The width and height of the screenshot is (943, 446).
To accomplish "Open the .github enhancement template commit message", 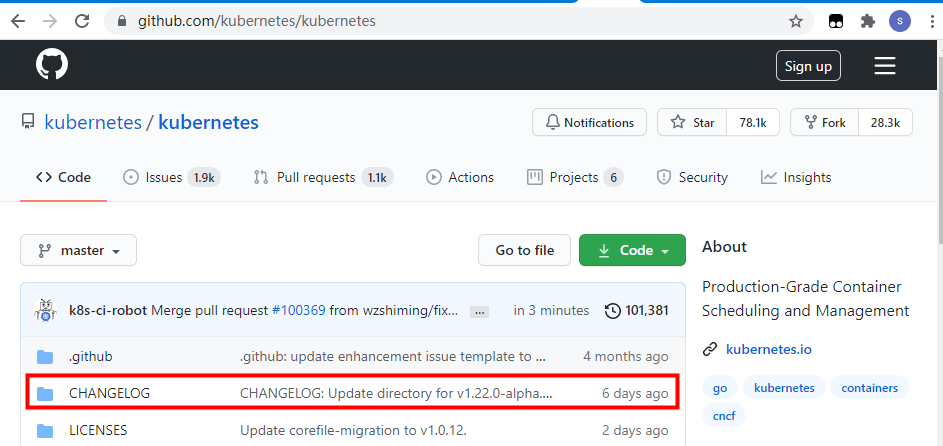I will (393, 357).
